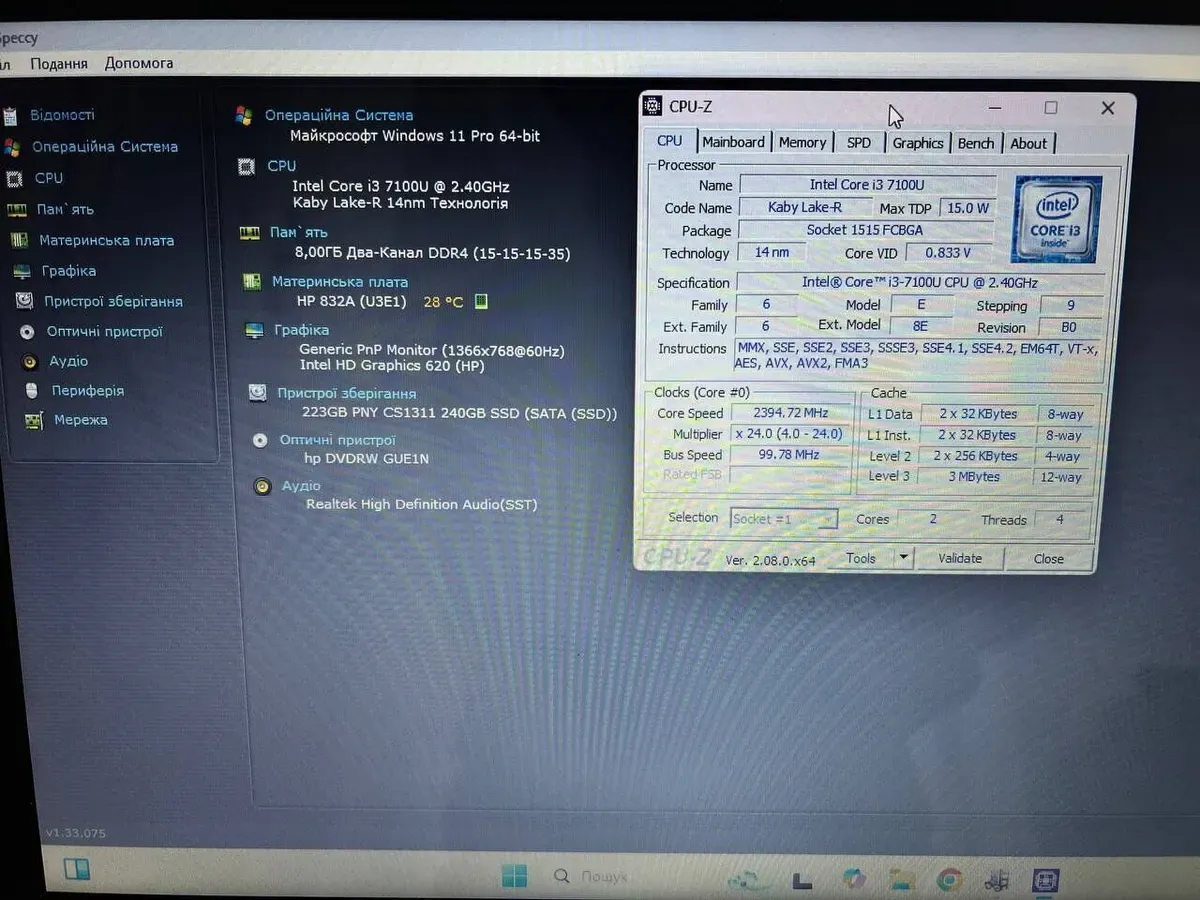The width and height of the screenshot is (1200, 900).
Task: Open the Допомога menu in Speccy
Action: pos(139,63)
